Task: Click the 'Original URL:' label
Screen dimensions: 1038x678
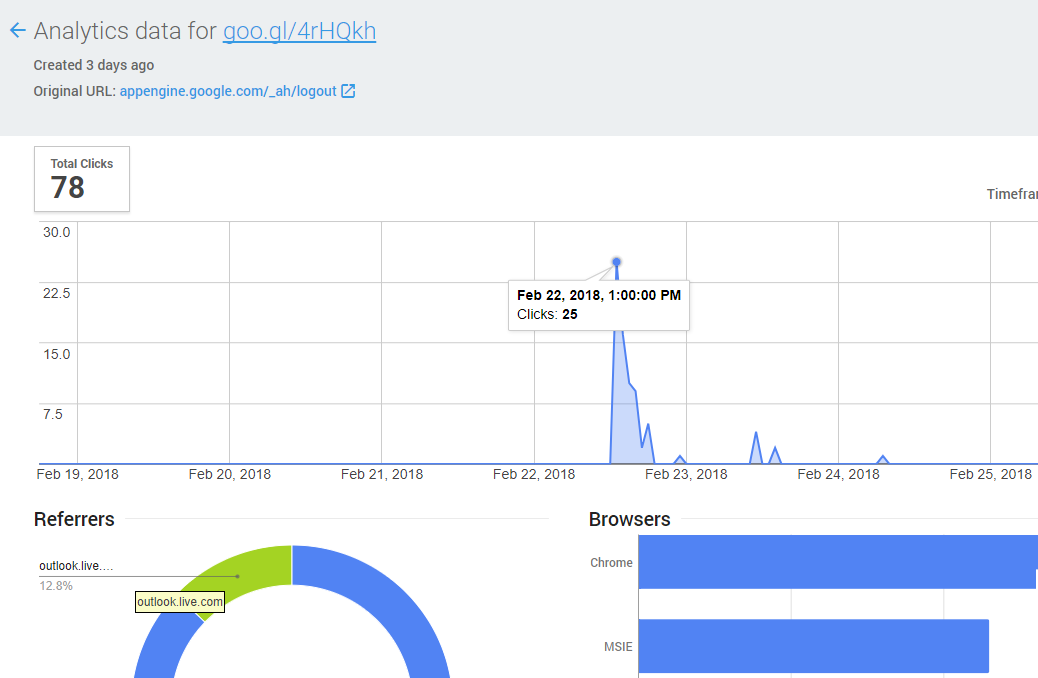Action: [75, 91]
